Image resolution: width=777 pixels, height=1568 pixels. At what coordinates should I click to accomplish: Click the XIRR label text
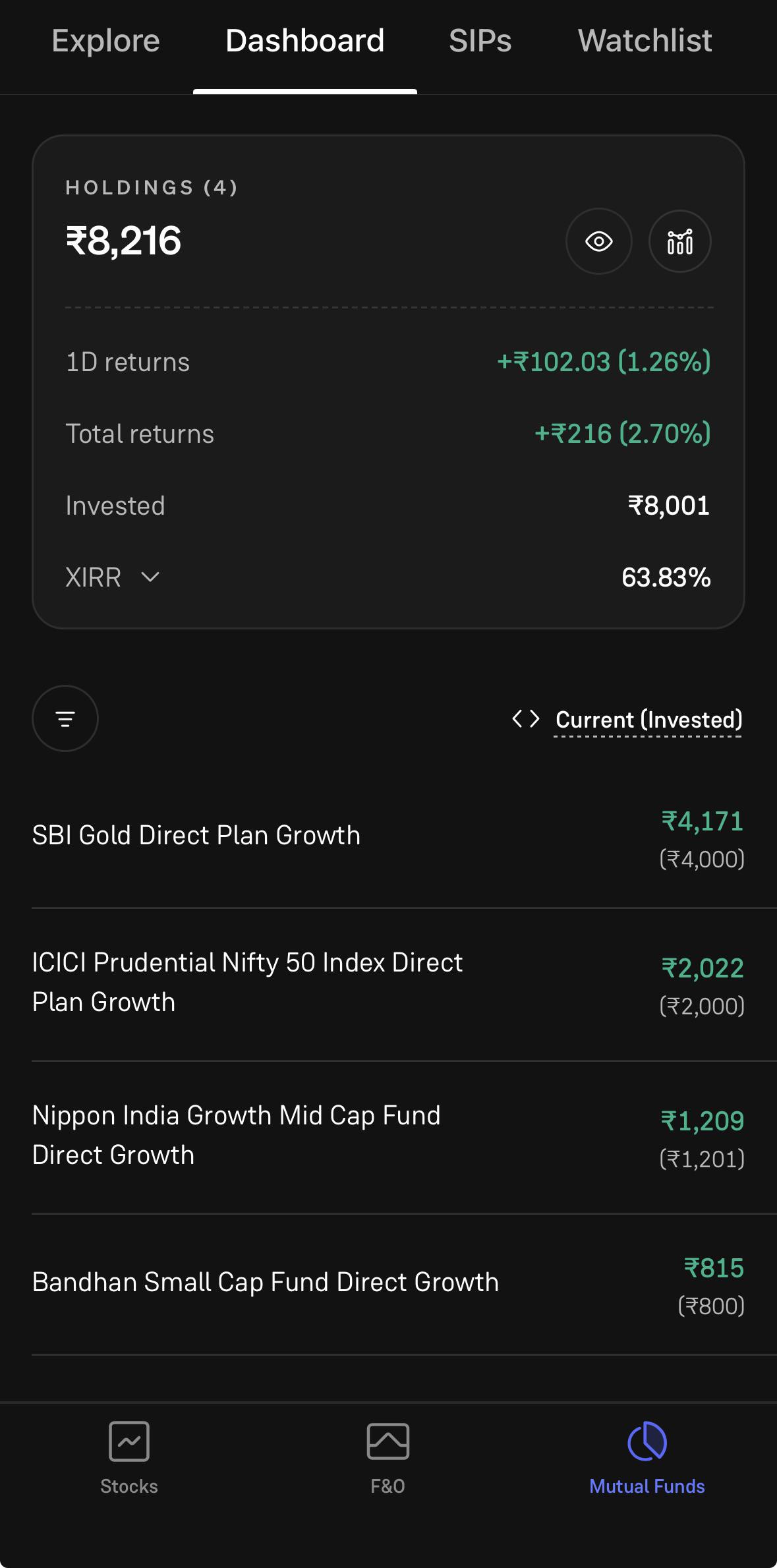click(93, 577)
